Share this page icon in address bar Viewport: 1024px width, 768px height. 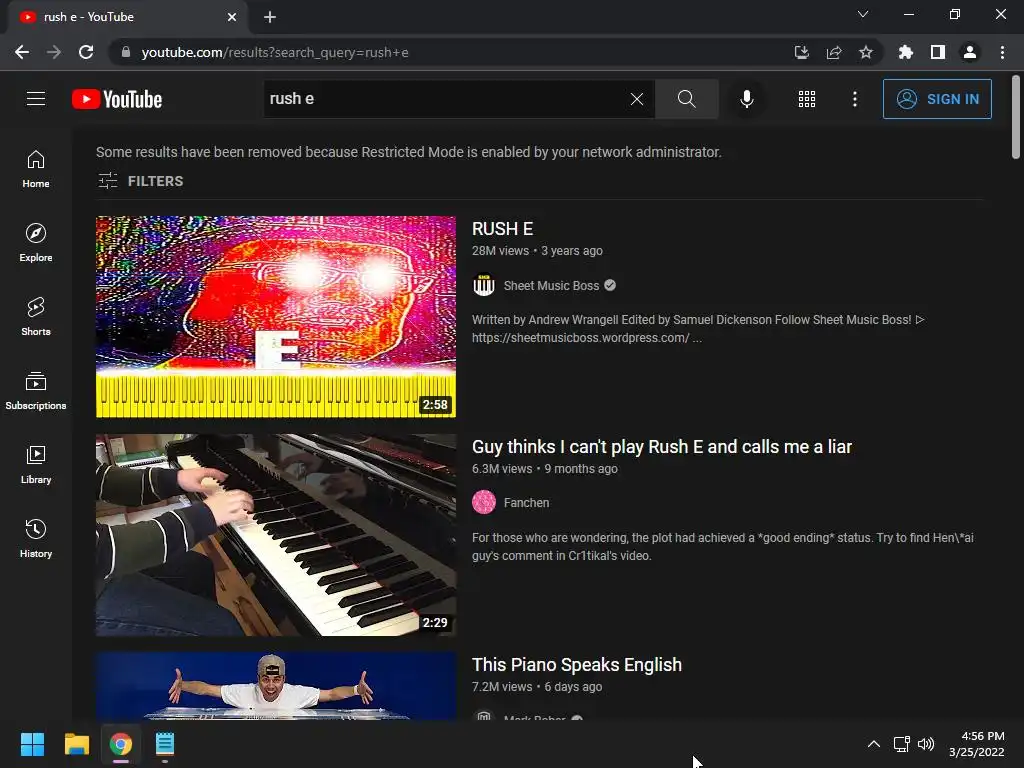(x=833, y=52)
